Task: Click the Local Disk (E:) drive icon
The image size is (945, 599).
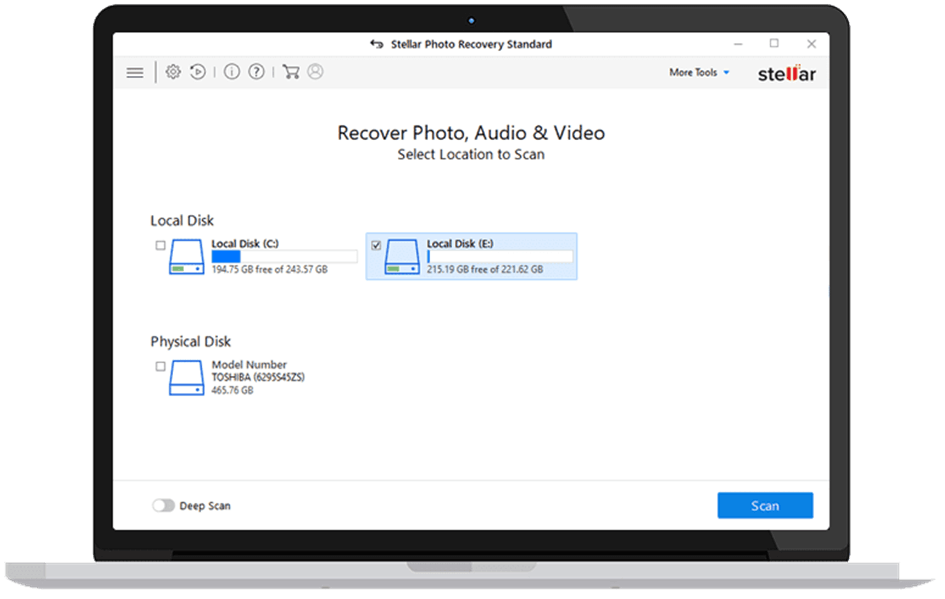Action: click(x=402, y=257)
